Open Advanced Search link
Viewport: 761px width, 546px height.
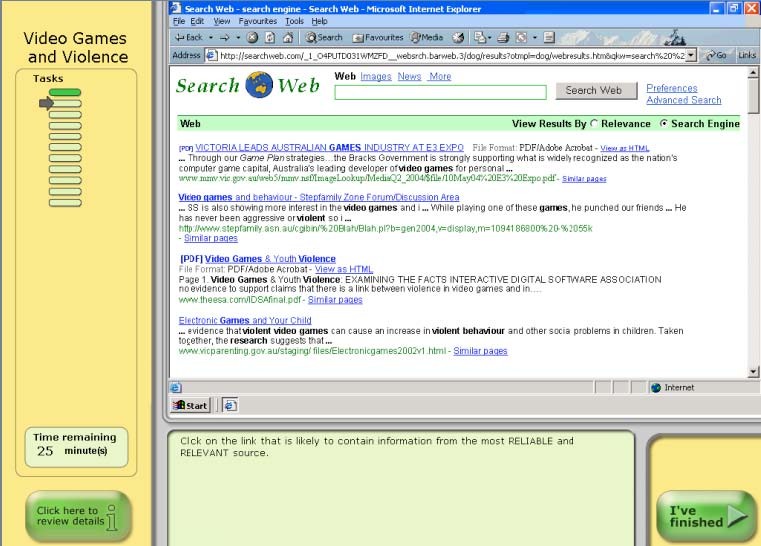point(683,100)
